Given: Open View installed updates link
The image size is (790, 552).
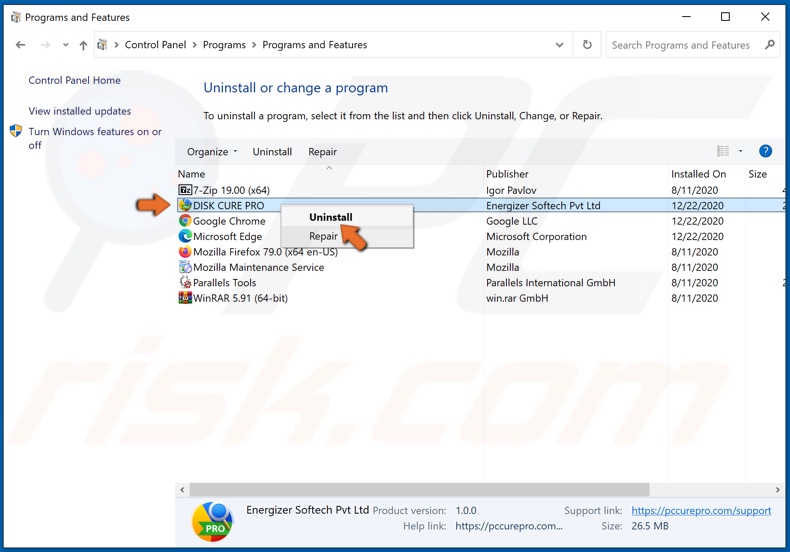Looking at the screenshot, I should pos(80,111).
